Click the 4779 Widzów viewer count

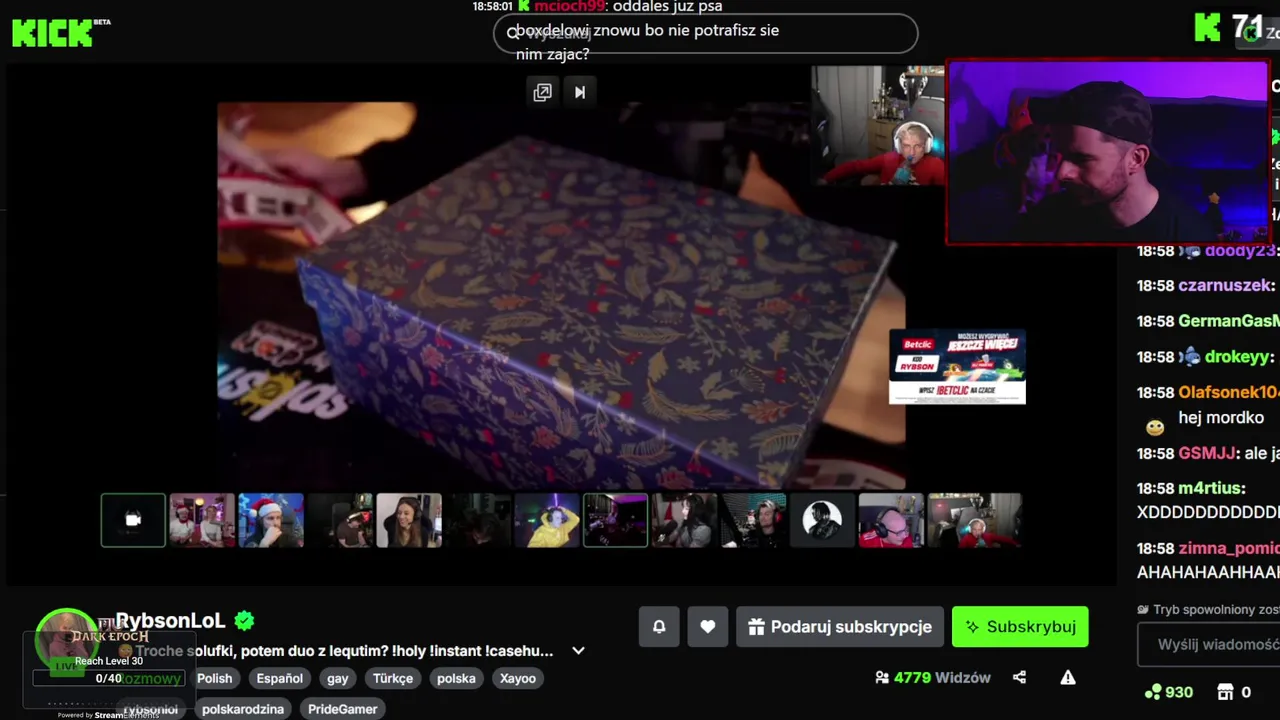tap(933, 678)
